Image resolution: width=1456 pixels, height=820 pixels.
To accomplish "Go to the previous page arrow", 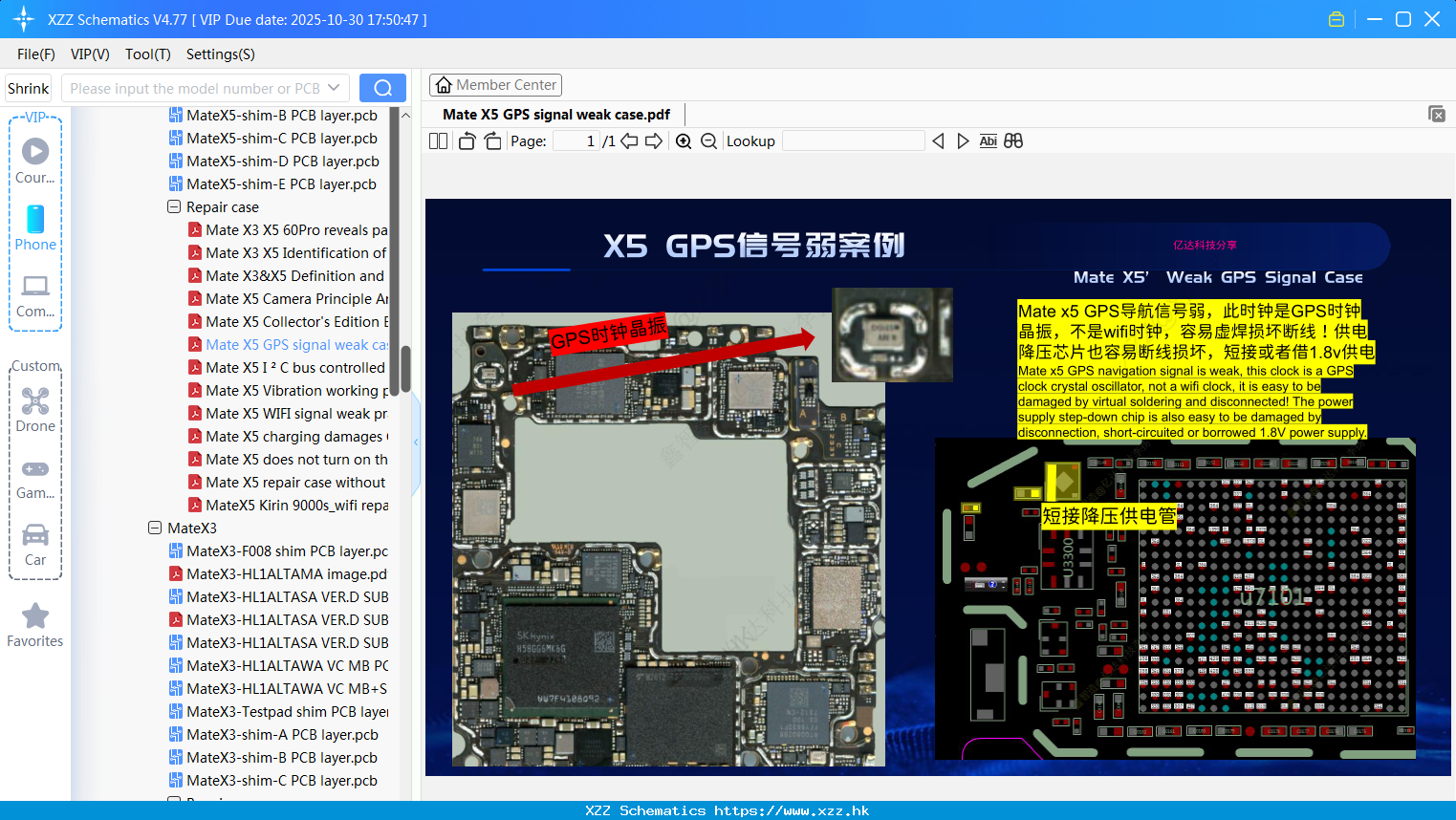I will (629, 141).
